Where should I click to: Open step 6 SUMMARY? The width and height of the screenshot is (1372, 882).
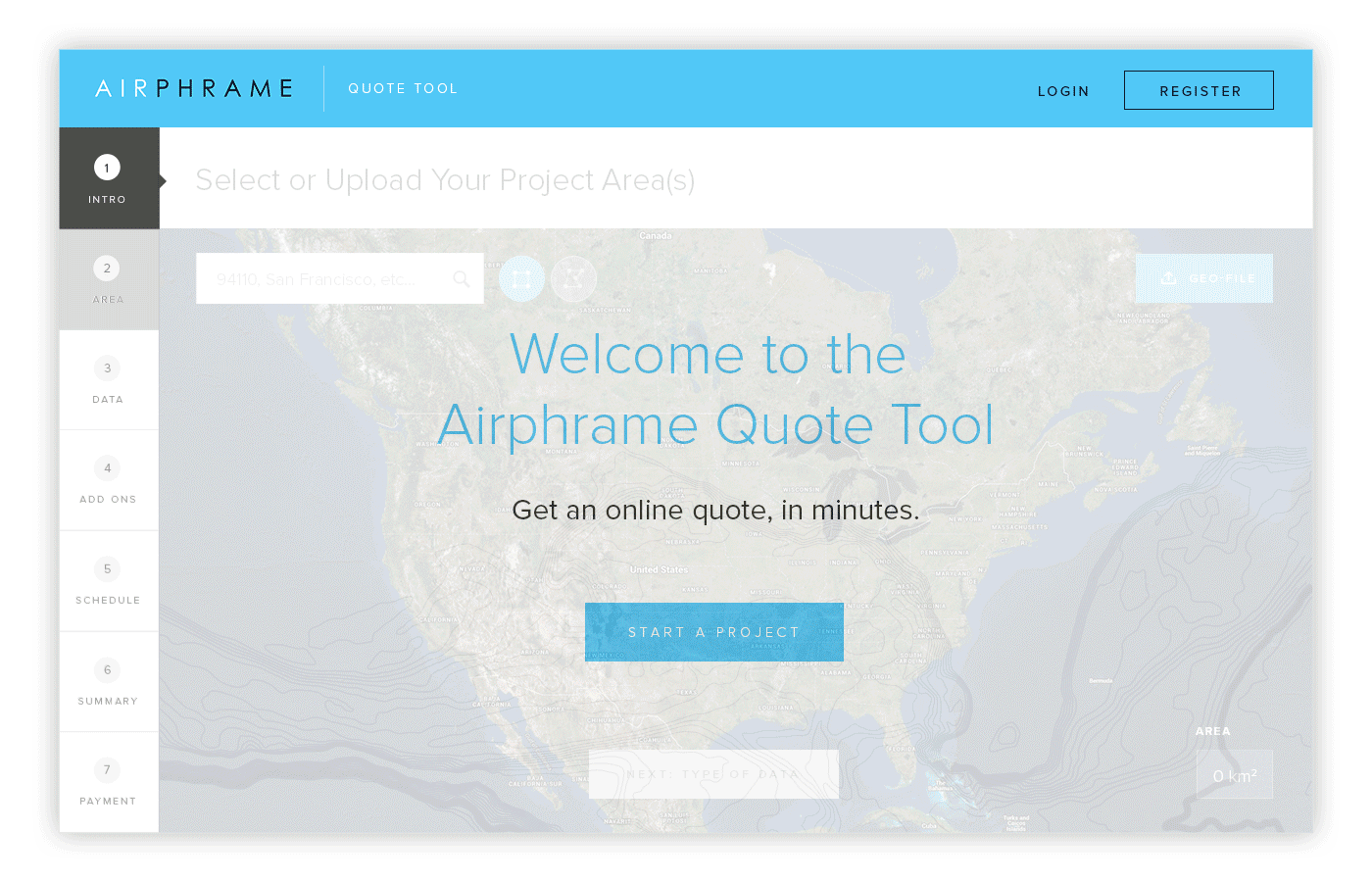(109, 682)
